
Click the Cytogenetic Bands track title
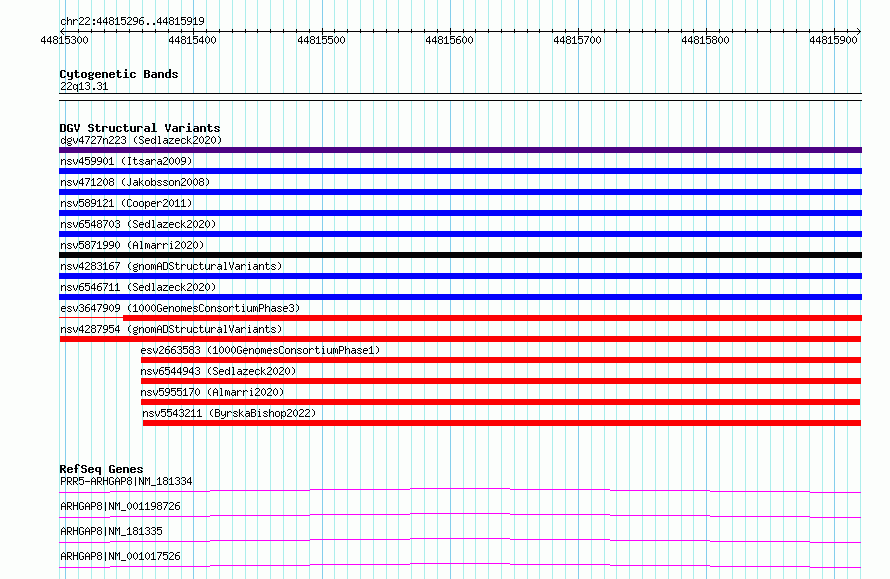119,74
